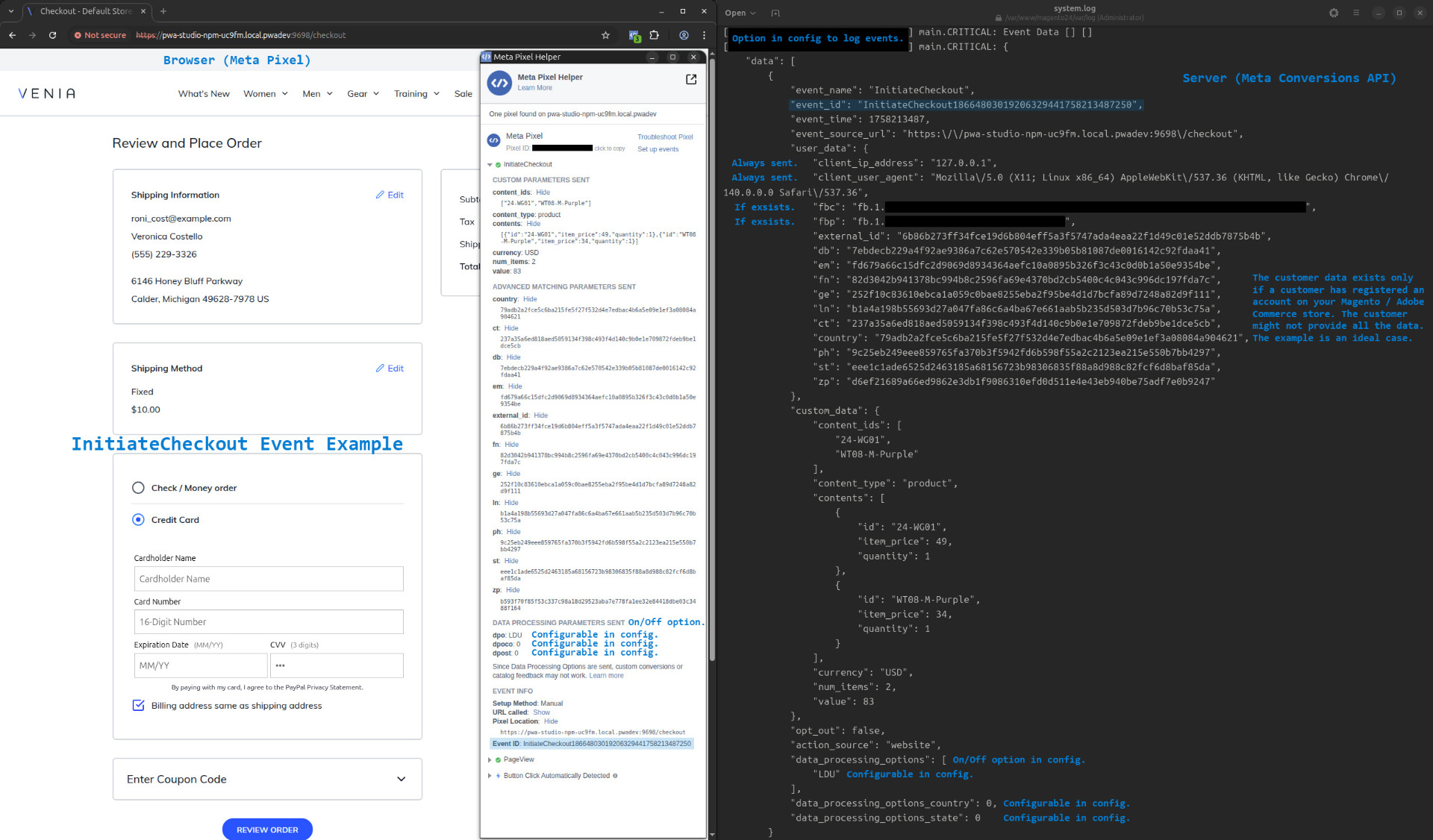
Task: Focus the 16-Digit card number field
Action: pos(269,622)
